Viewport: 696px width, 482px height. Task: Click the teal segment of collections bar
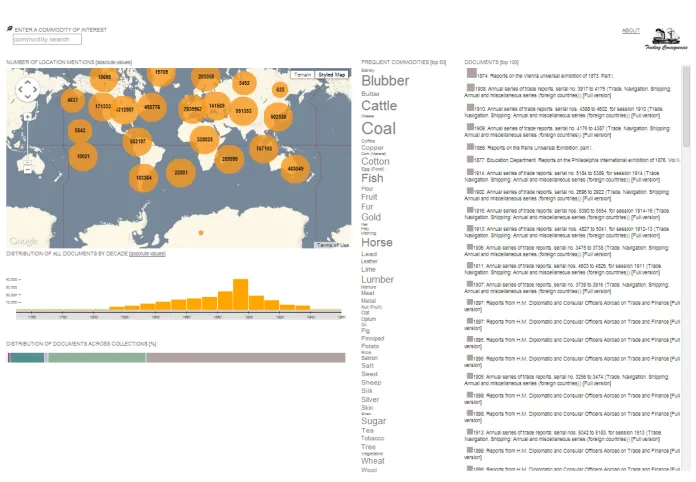tap(27, 358)
